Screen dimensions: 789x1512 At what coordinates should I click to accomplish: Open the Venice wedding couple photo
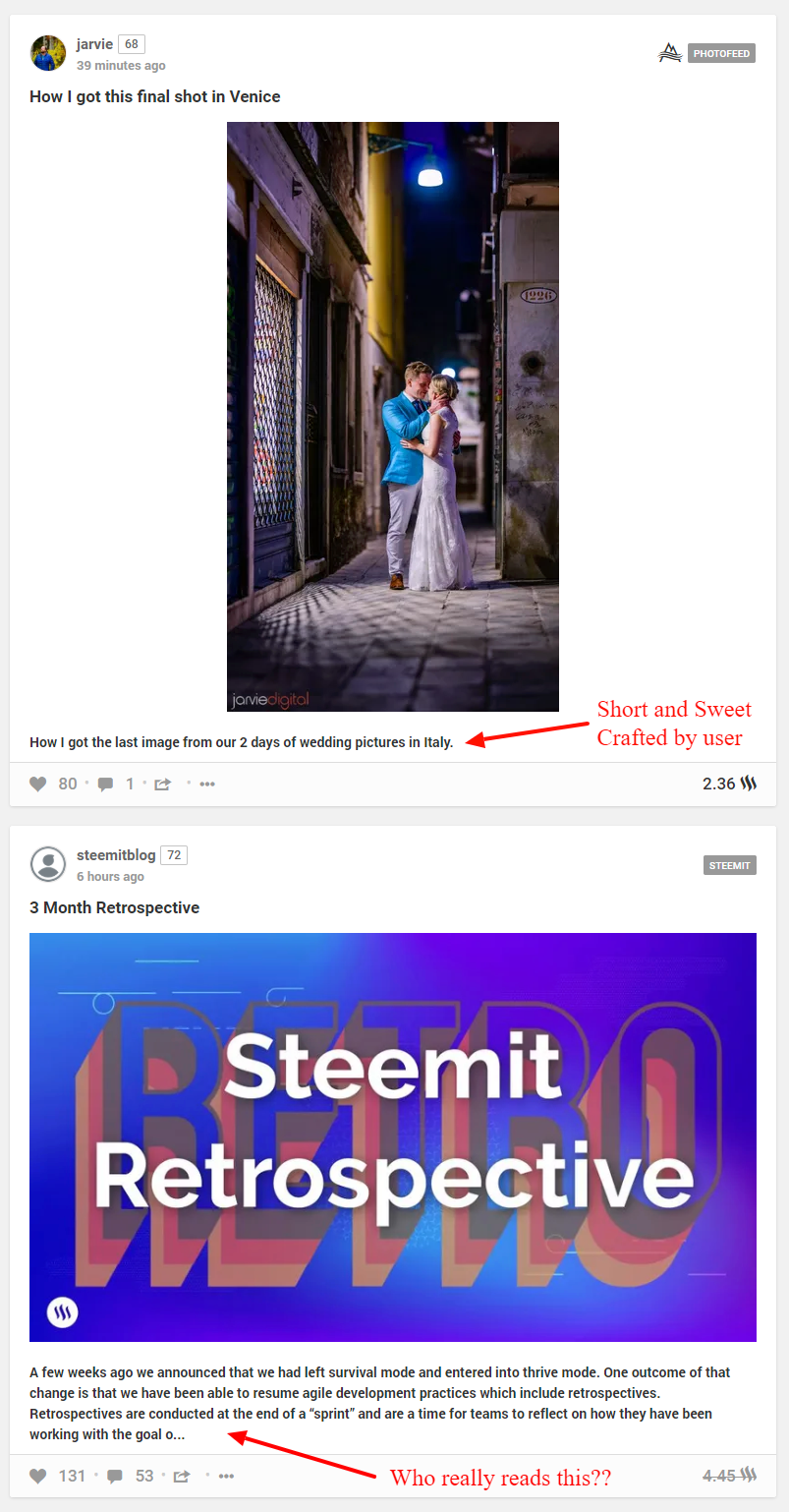pos(393,417)
